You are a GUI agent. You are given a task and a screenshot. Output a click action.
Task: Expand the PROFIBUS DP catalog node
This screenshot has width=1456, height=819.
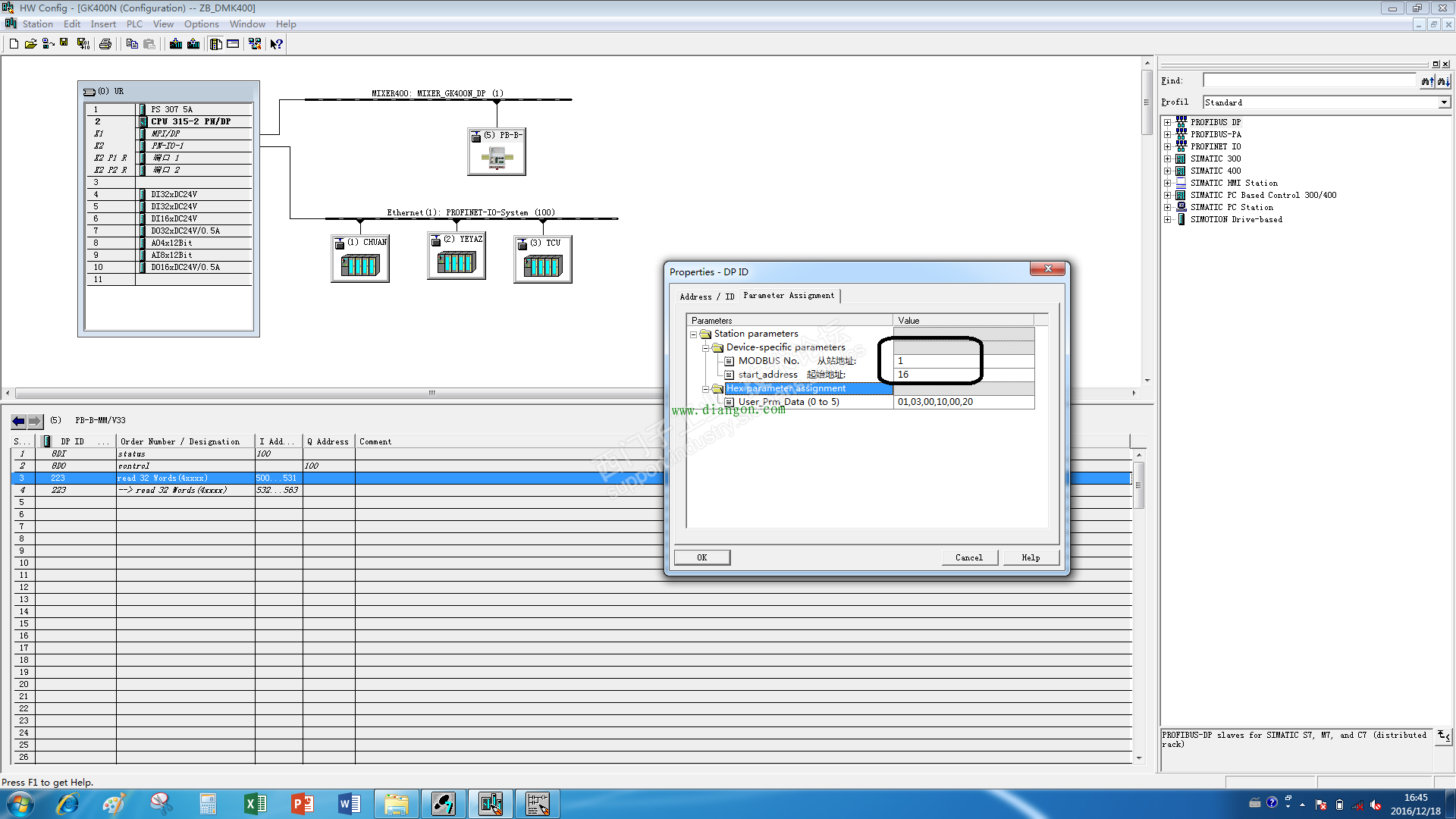1168,122
